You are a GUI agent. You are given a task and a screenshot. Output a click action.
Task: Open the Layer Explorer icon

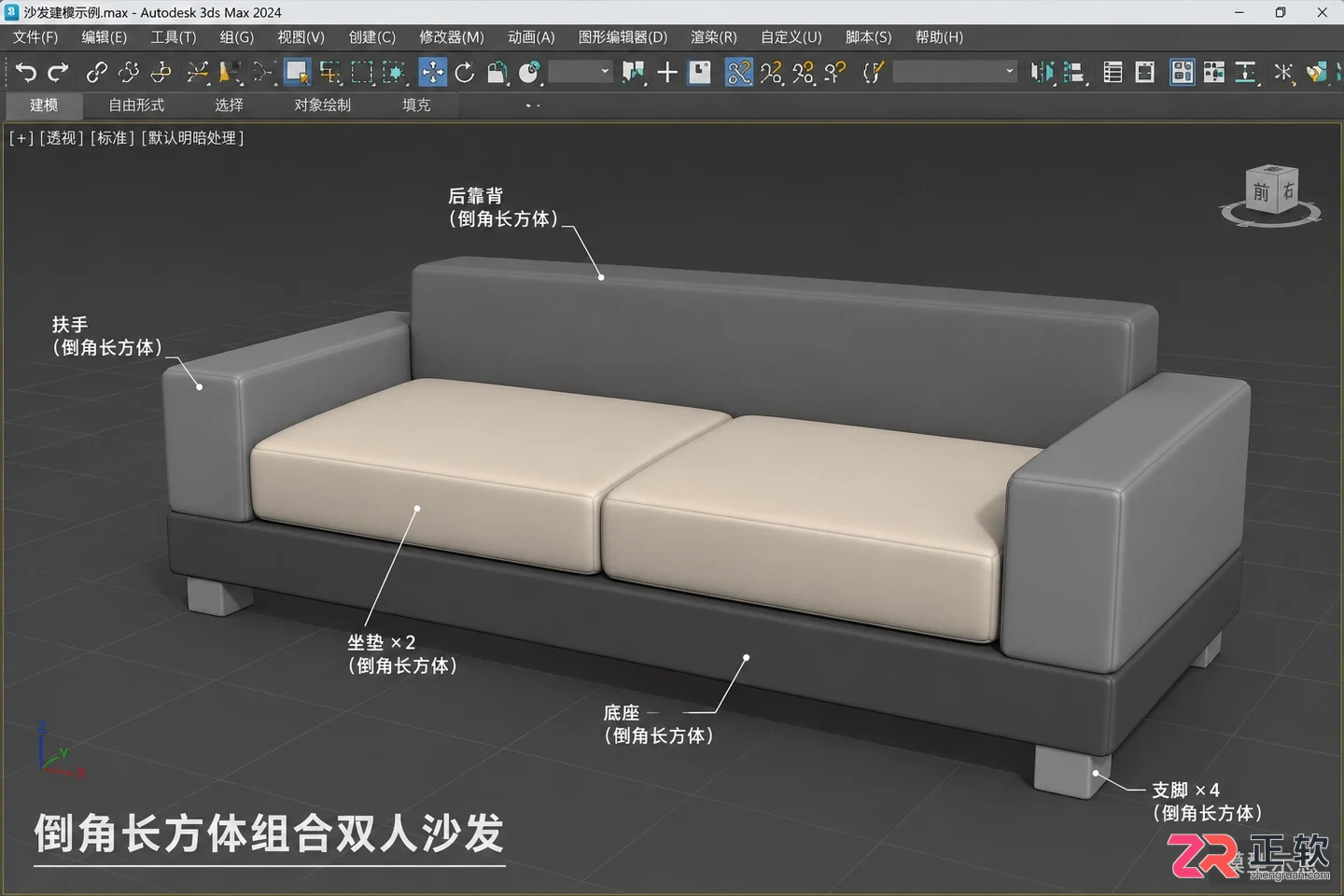point(1145,72)
